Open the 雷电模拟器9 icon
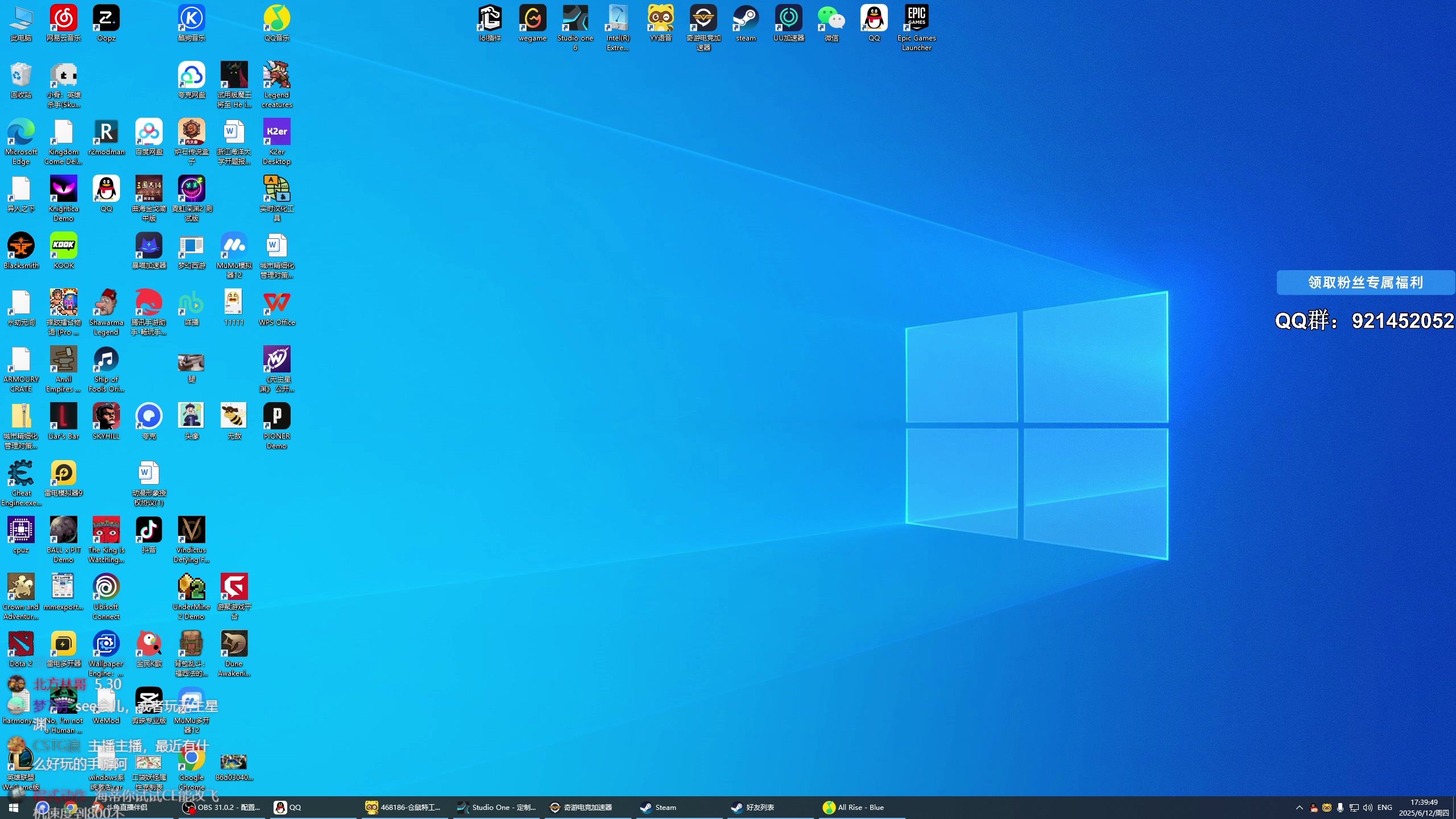 [63, 478]
